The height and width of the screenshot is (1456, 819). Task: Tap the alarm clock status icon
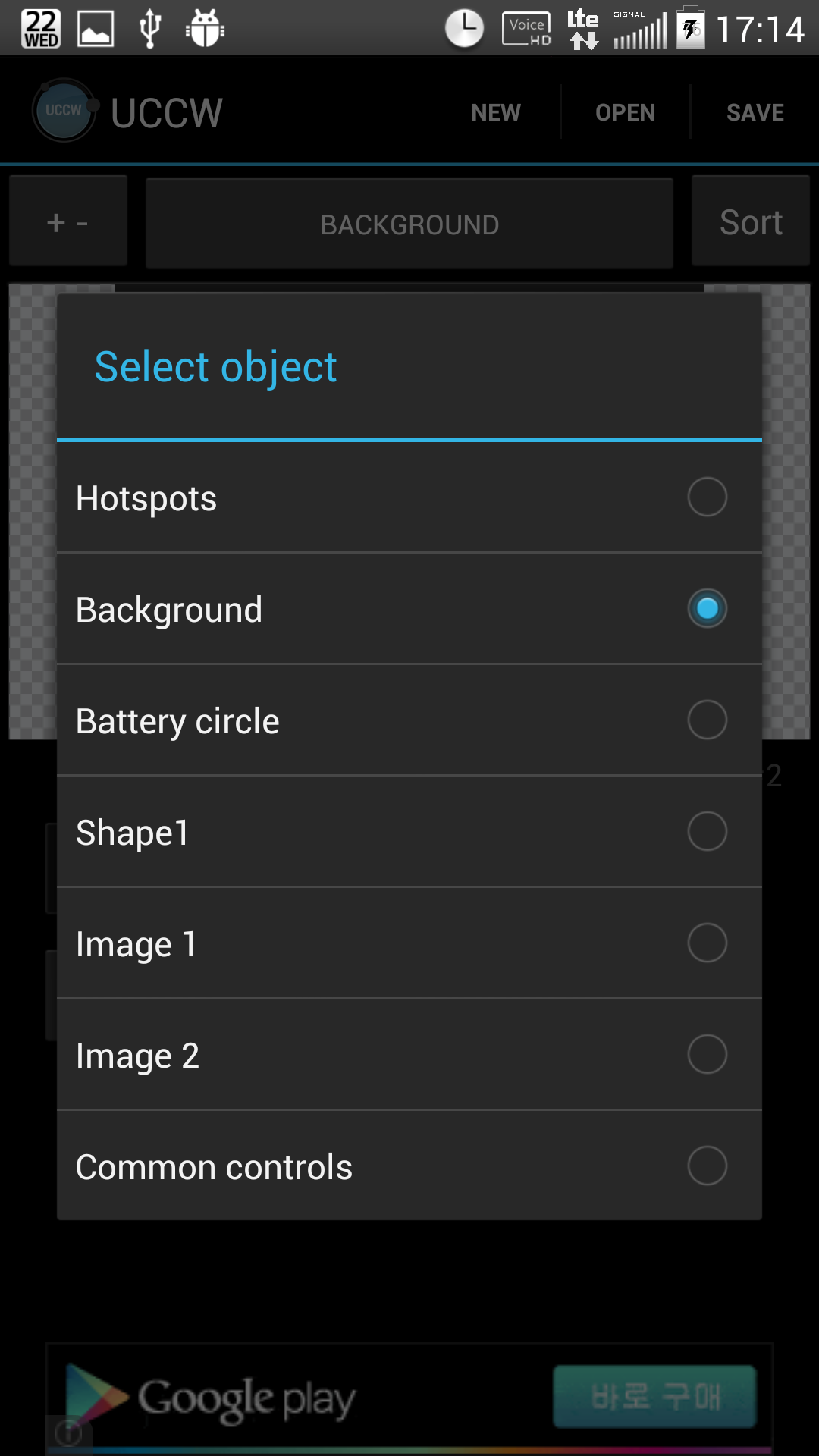(x=464, y=29)
